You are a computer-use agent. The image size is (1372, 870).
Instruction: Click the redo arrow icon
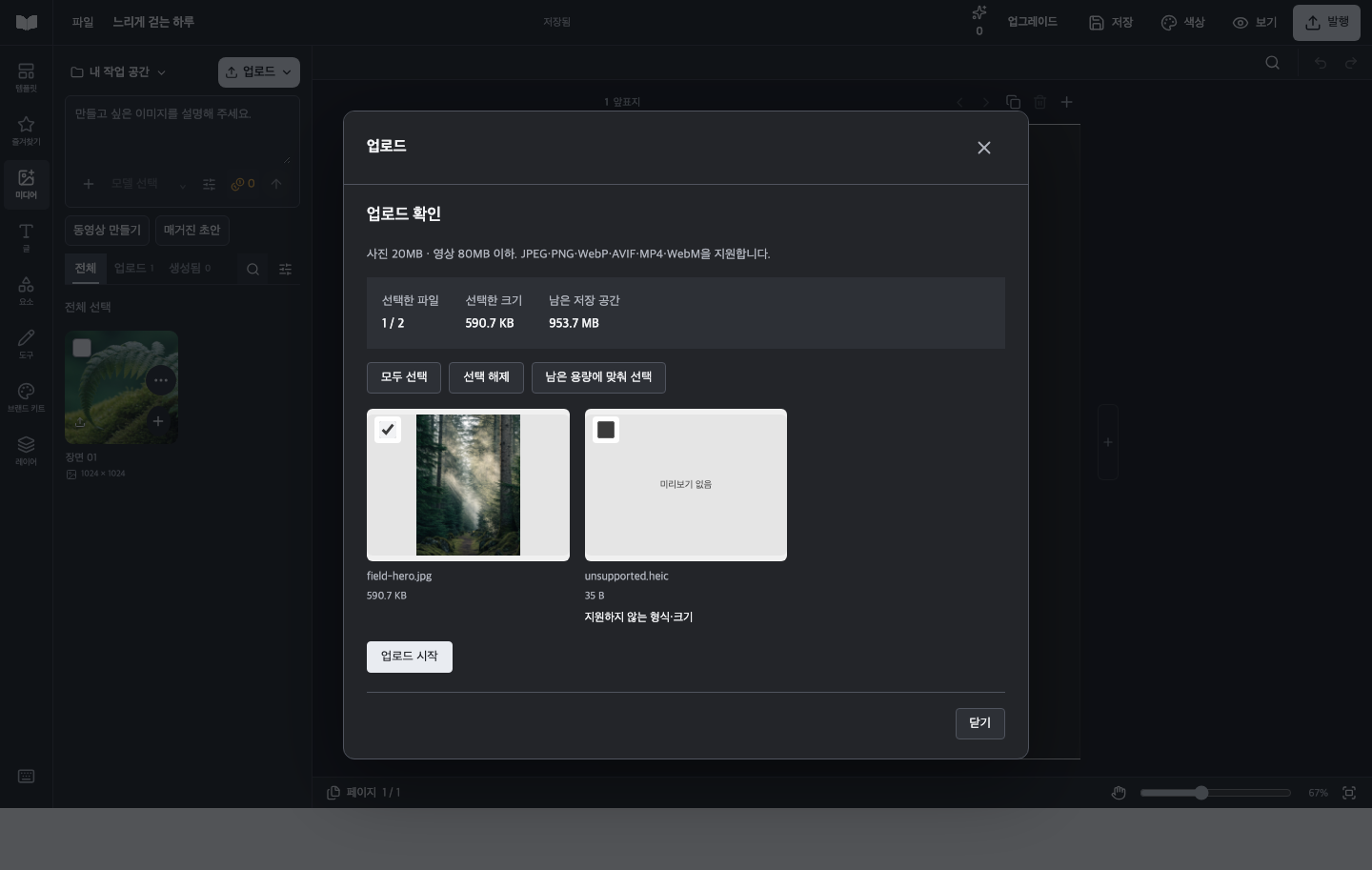click(1350, 63)
